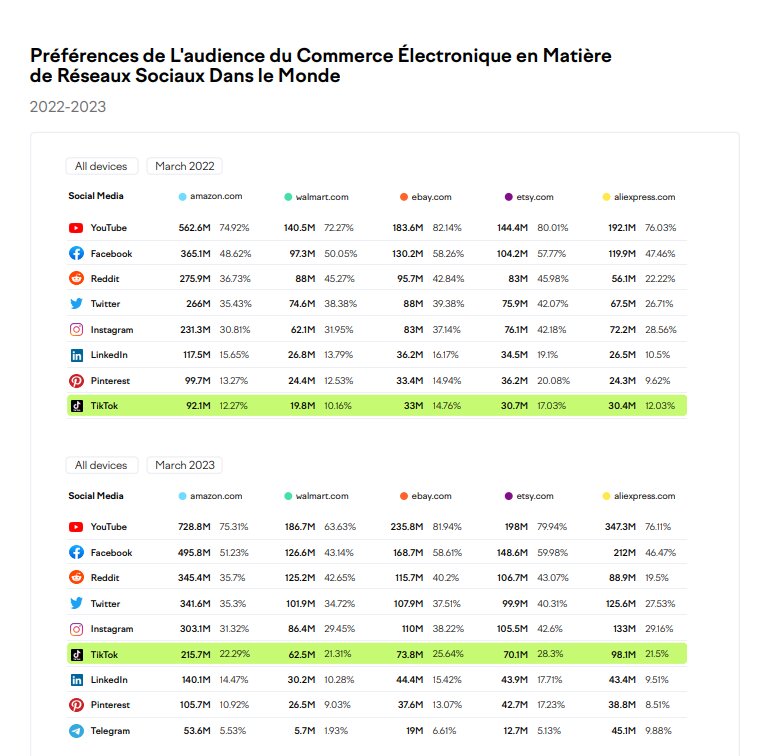Select the highlighted TikTok row in March 2022
Viewport: 757px width, 756px height.
tap(377, 406)
